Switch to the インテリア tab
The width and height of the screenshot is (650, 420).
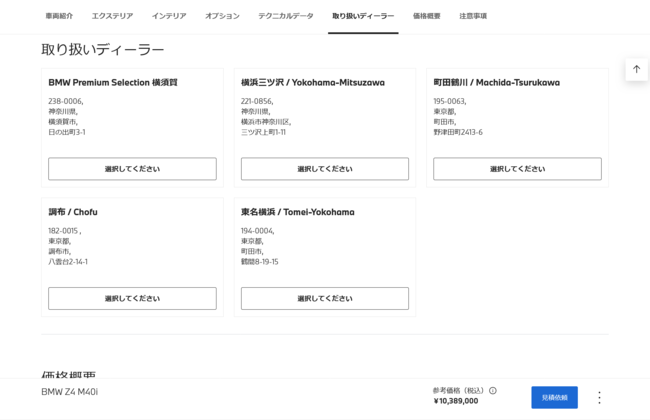pyautogui.click(x=169, y=16)
